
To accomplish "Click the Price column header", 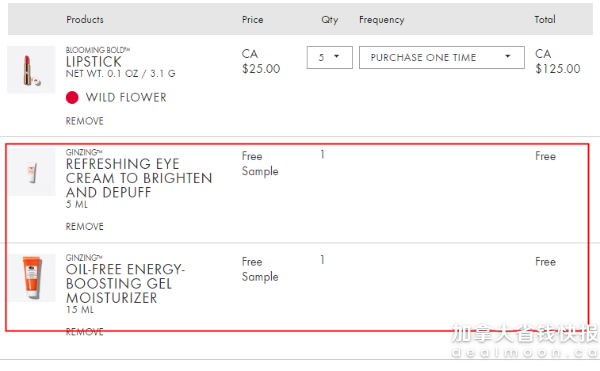I will pos(253,20).
